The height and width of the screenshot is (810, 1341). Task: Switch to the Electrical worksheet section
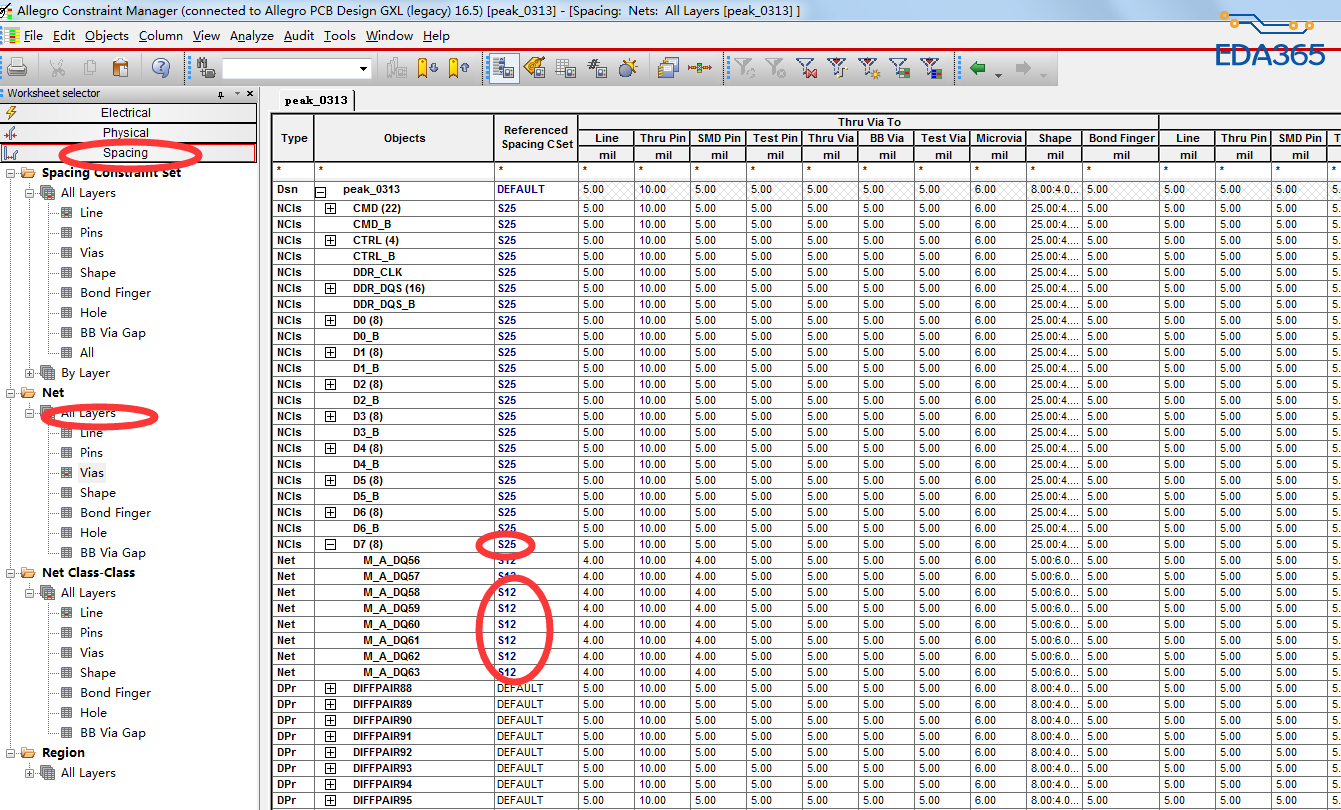126,113
